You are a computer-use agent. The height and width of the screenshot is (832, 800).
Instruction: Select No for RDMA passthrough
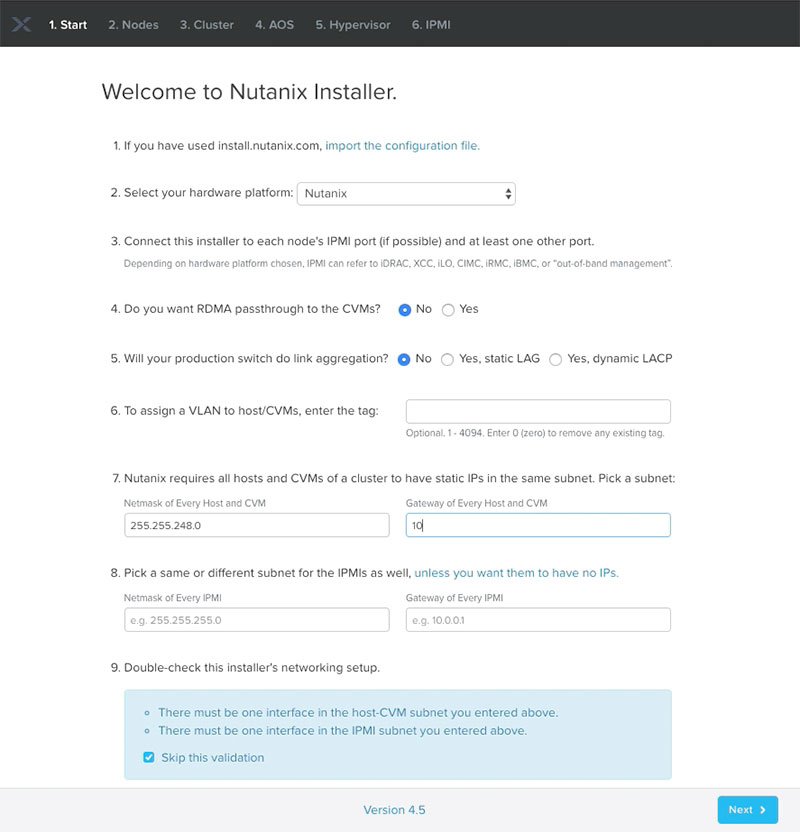pos(405,310)
